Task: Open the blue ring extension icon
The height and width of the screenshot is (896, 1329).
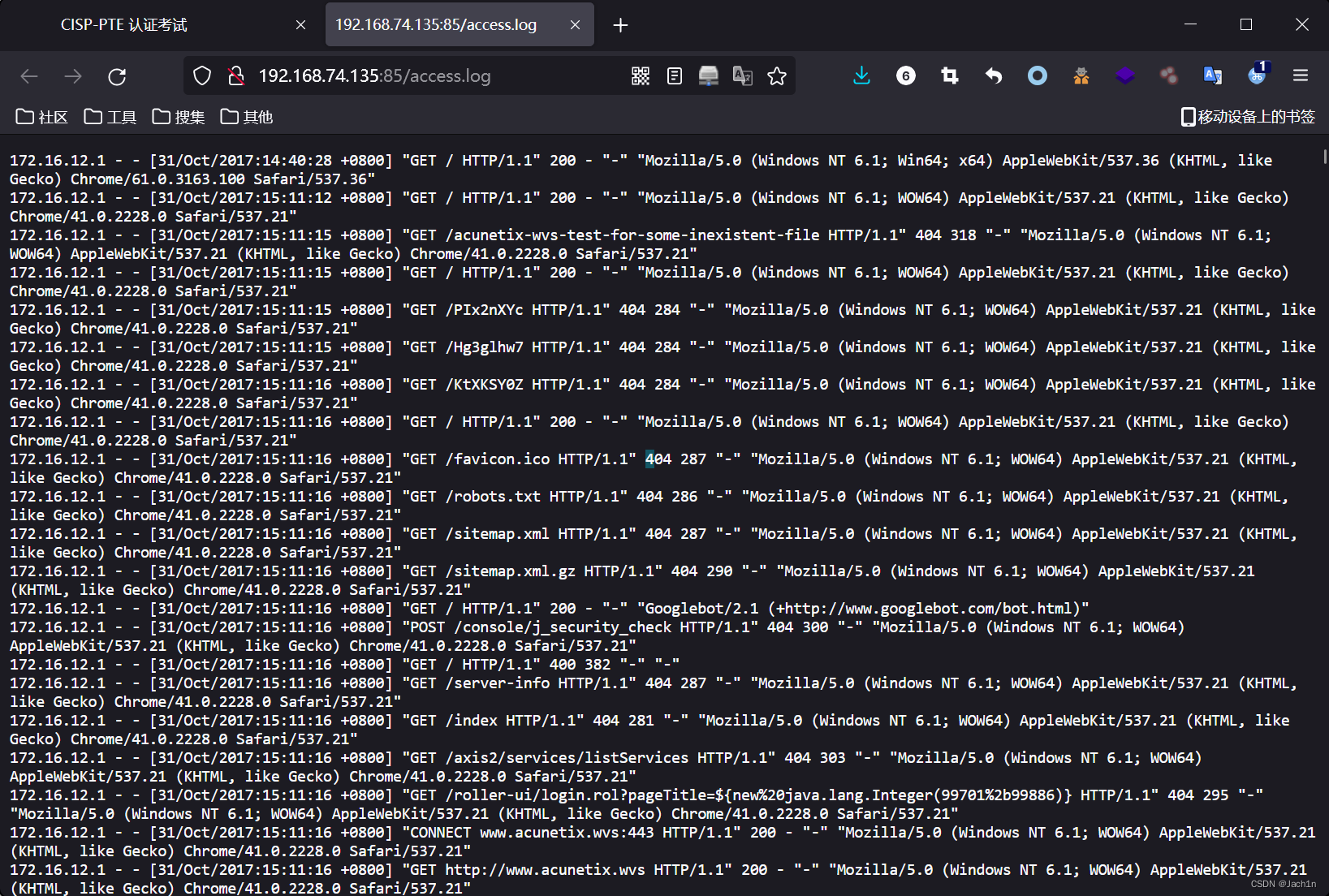Action: [x=1038, y=76]
